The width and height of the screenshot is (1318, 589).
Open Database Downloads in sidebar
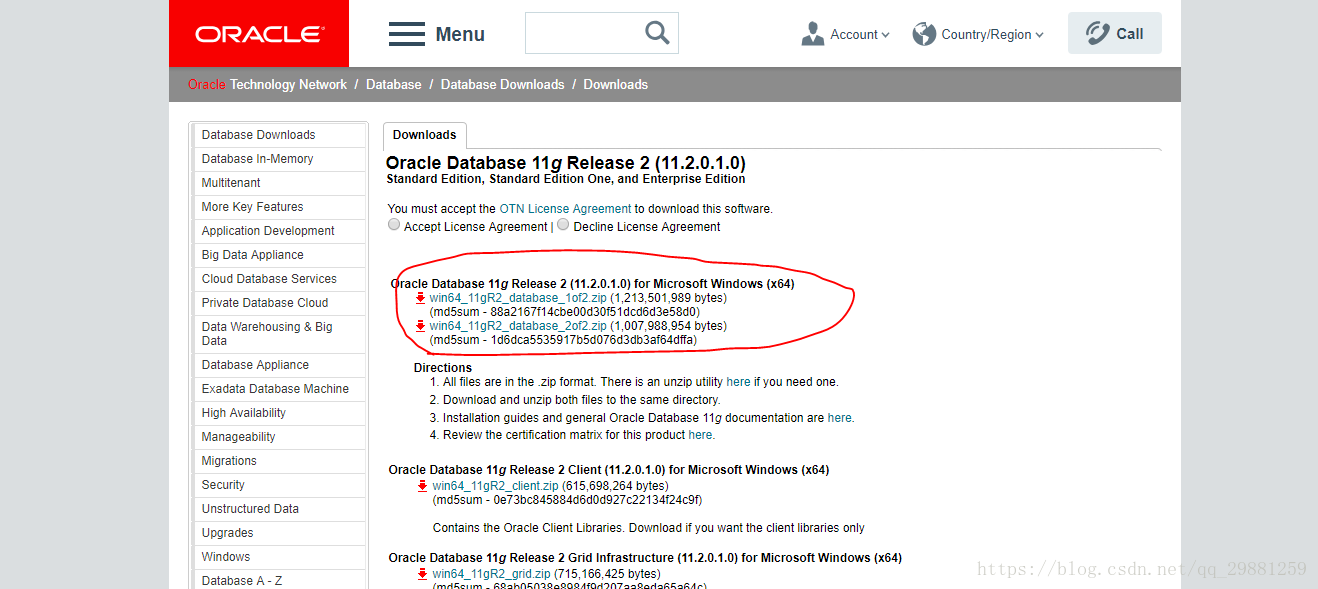click(x=281, y=135)
